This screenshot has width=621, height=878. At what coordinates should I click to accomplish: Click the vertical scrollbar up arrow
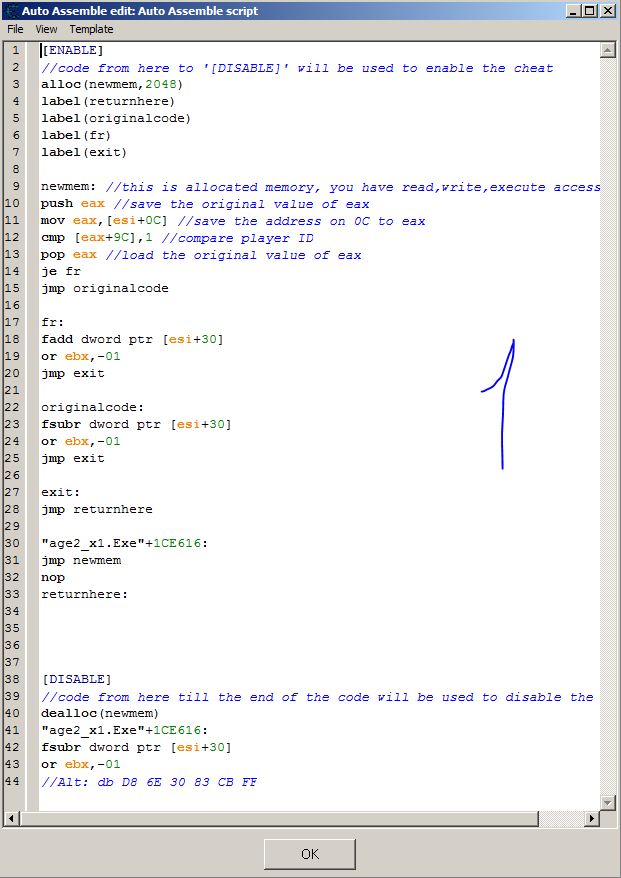(608, 50)
